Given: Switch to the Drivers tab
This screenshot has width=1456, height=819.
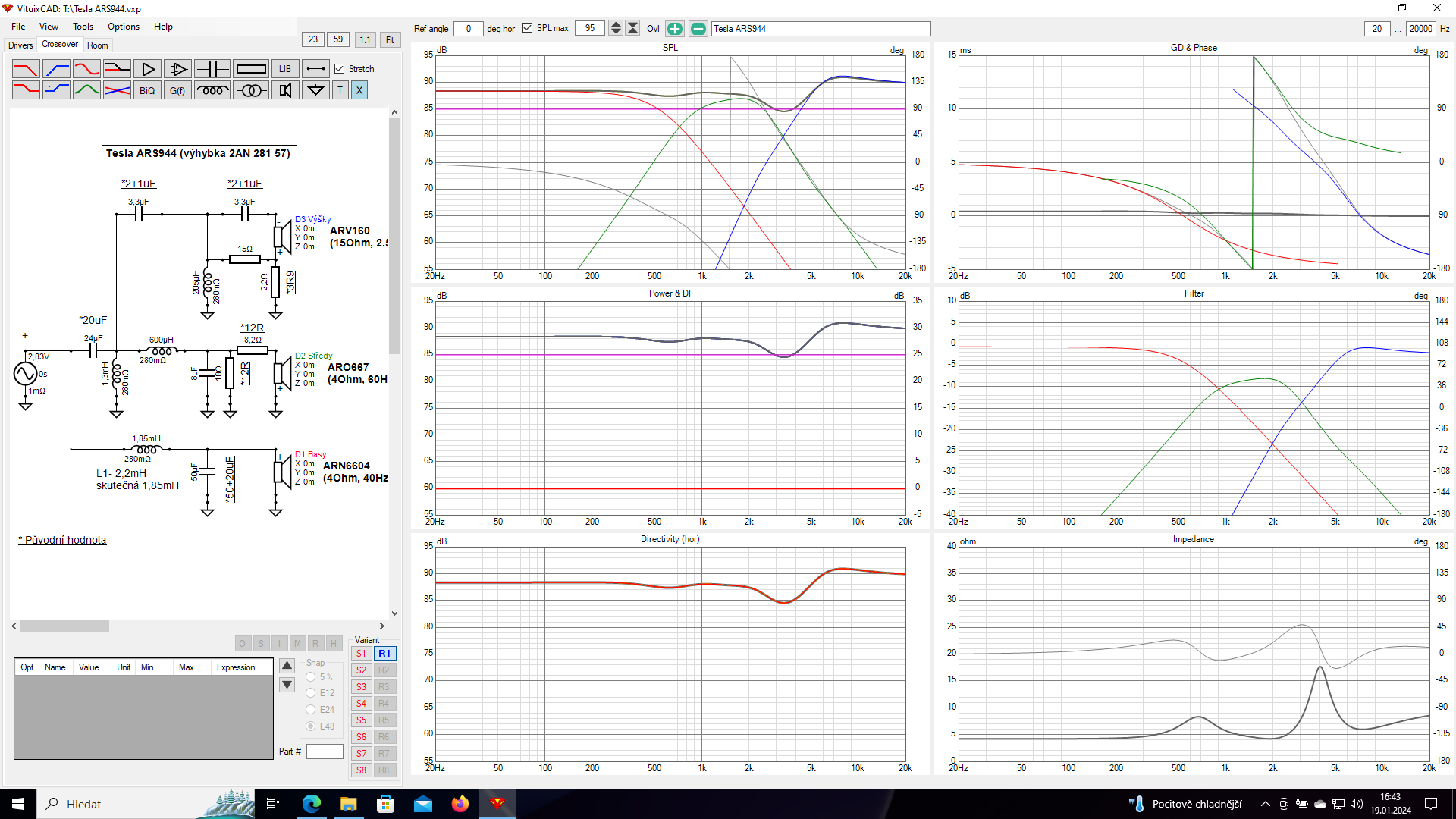Looking at the screenshot, I should click(x=20, y=45).
